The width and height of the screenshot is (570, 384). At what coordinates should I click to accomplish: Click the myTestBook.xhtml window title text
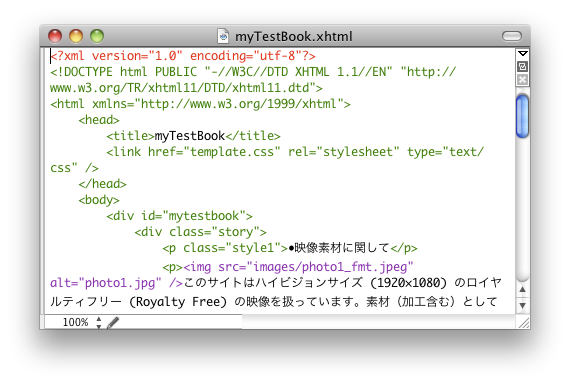(x=294, y=36)
